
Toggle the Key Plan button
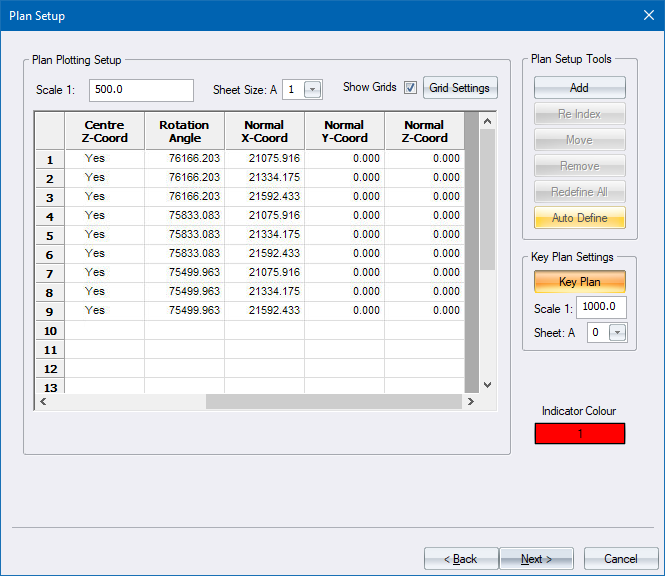[579, 282]
